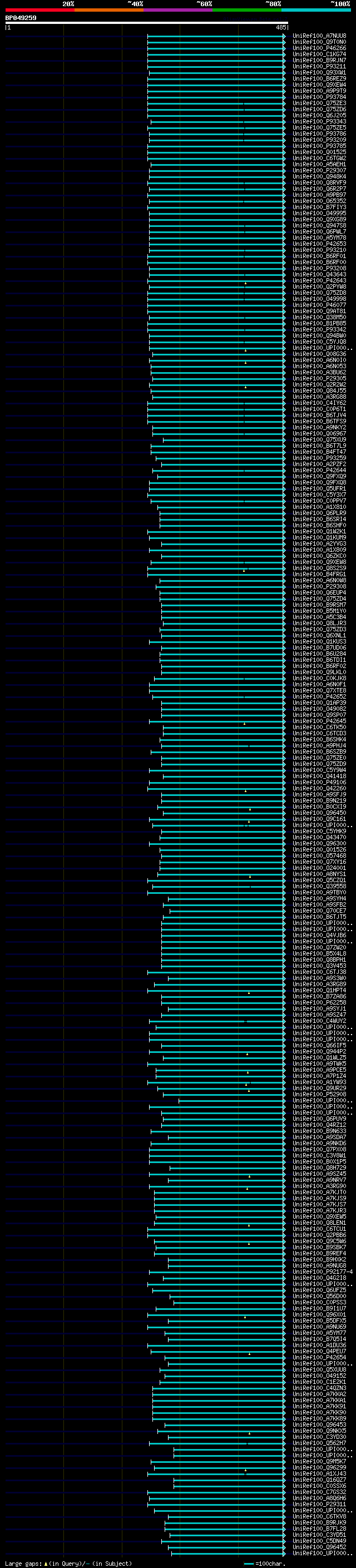356x1568 pixels.
Task: Click hit label UniRef100_A9PHJ4
Action: (x=319, y=746)
